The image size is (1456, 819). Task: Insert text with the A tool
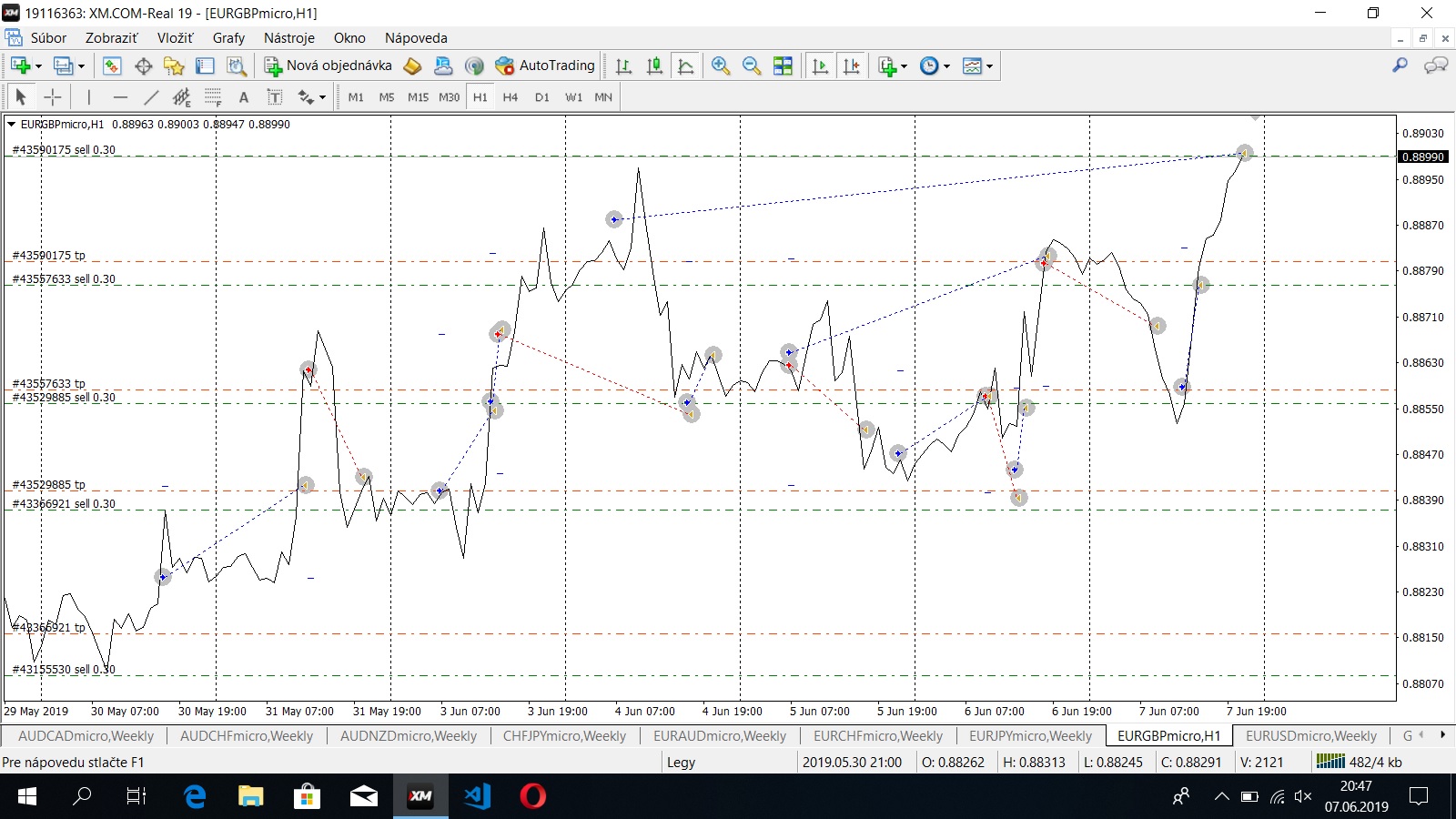(x=244, y=96)
